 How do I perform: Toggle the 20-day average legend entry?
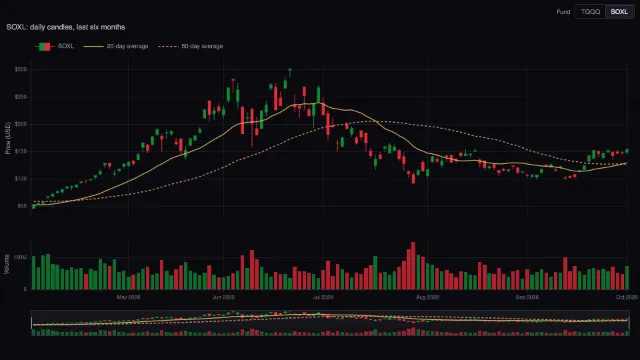[x=116, y=46]
